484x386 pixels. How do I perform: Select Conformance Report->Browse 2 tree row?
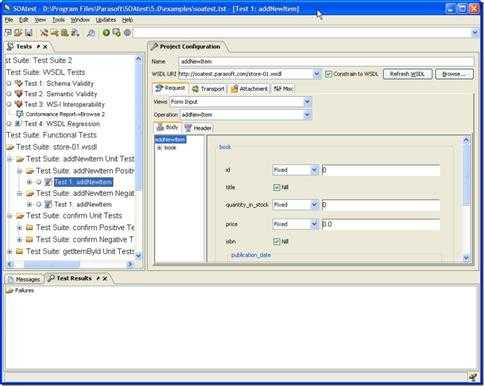coord(65,114)
